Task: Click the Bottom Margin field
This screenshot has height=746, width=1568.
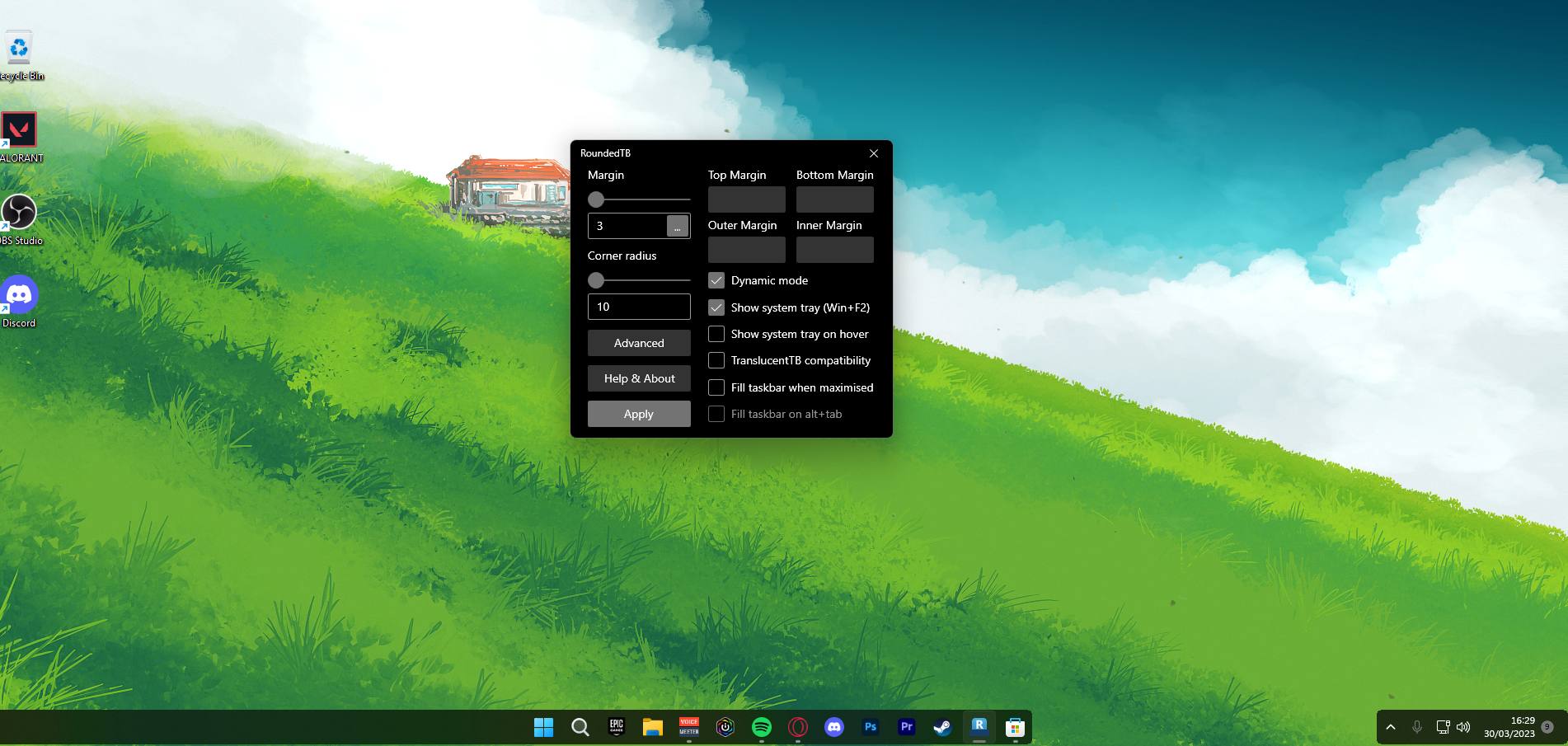Action: pyautogui.click(x=835, y=199)
